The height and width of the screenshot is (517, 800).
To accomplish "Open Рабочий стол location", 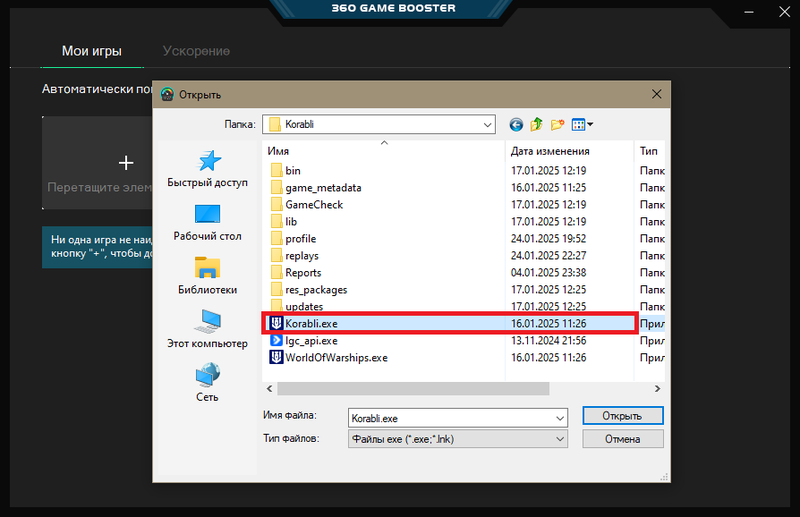I will pos(207,223).
